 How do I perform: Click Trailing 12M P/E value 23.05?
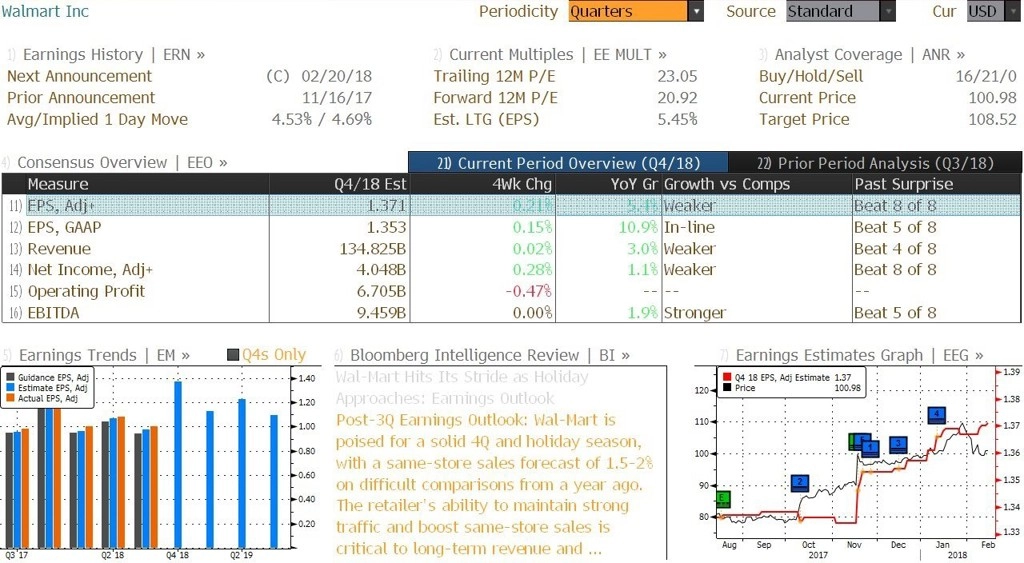pos(677,76)
